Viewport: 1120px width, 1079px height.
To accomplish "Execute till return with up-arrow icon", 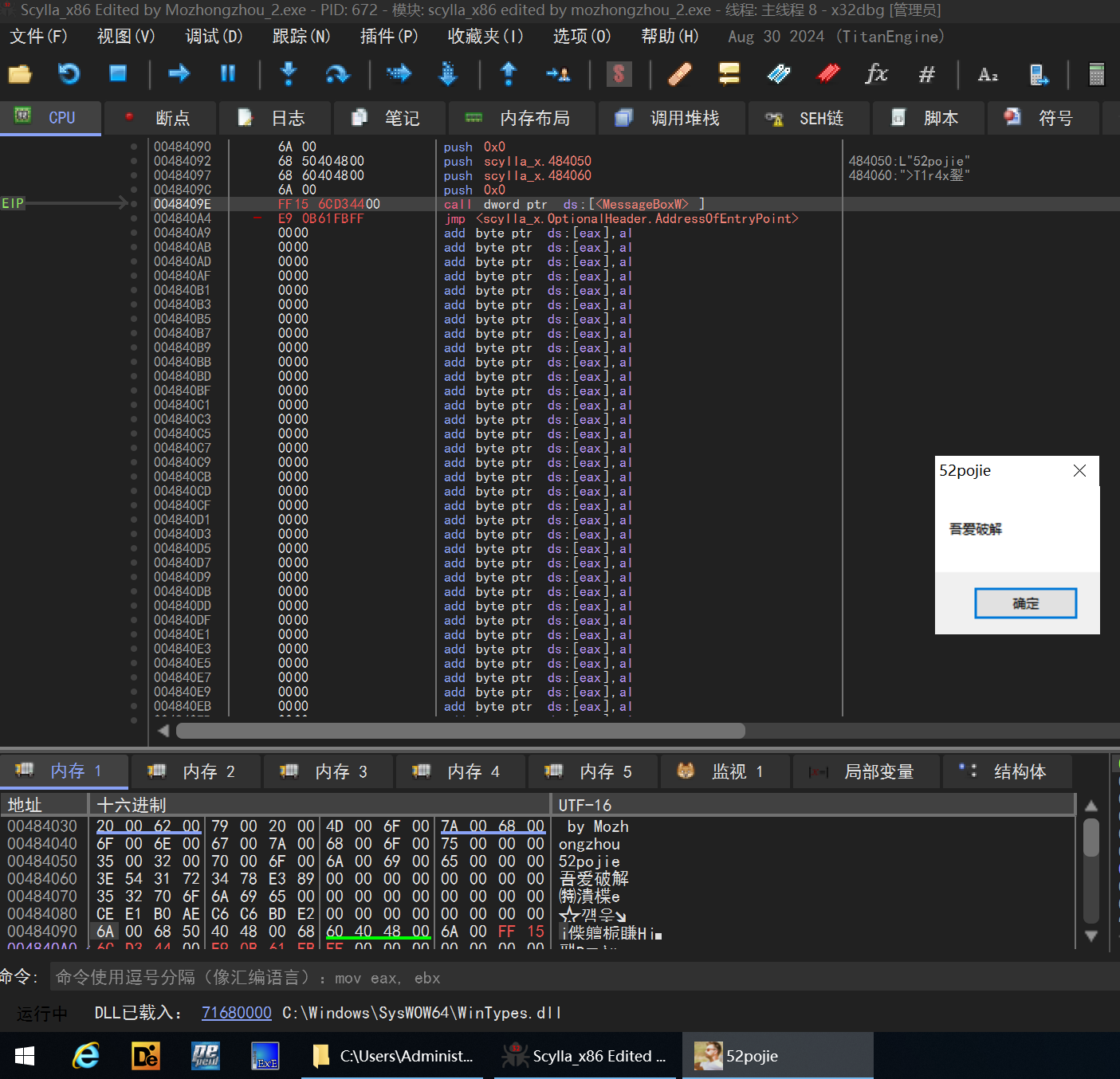I will pos(509,74).
